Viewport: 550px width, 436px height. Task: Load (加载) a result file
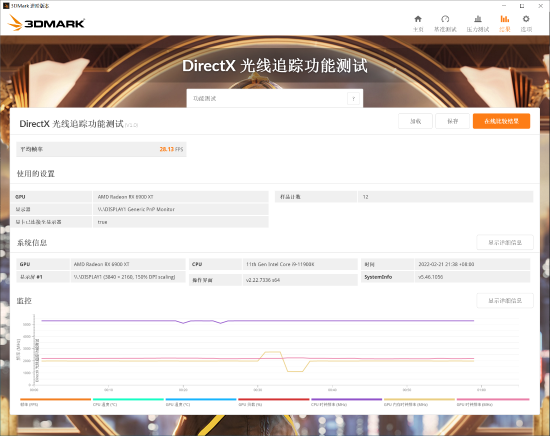pyautogui.click(x=415, y=121)
